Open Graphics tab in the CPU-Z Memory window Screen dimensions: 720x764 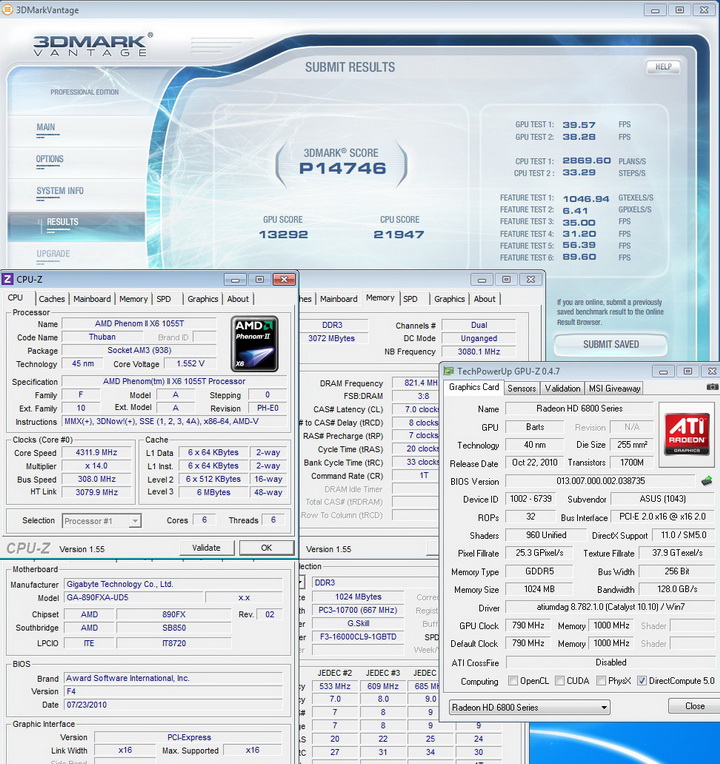pos(449,299)
